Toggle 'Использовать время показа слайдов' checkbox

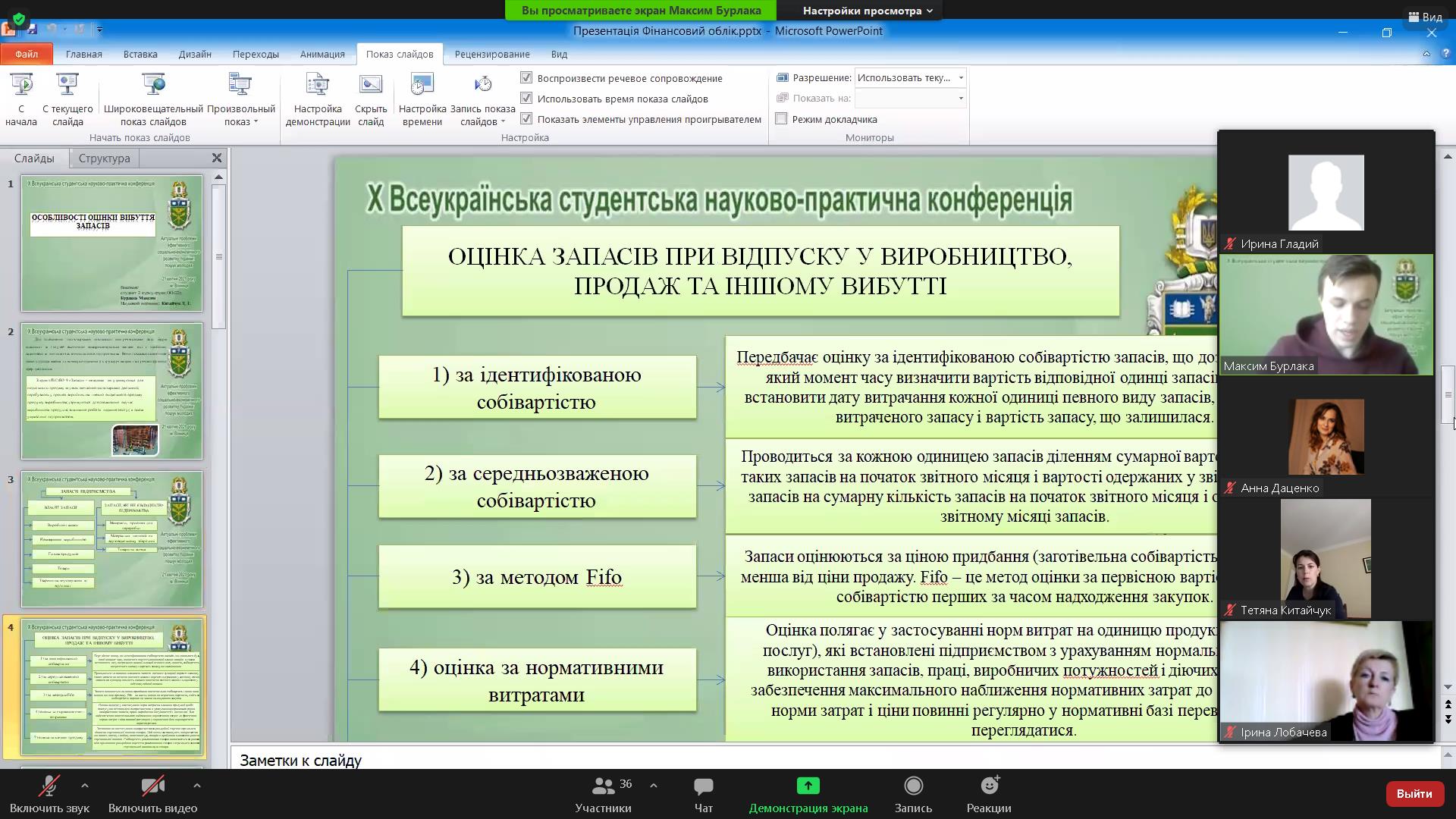click(x=526, y=99)
